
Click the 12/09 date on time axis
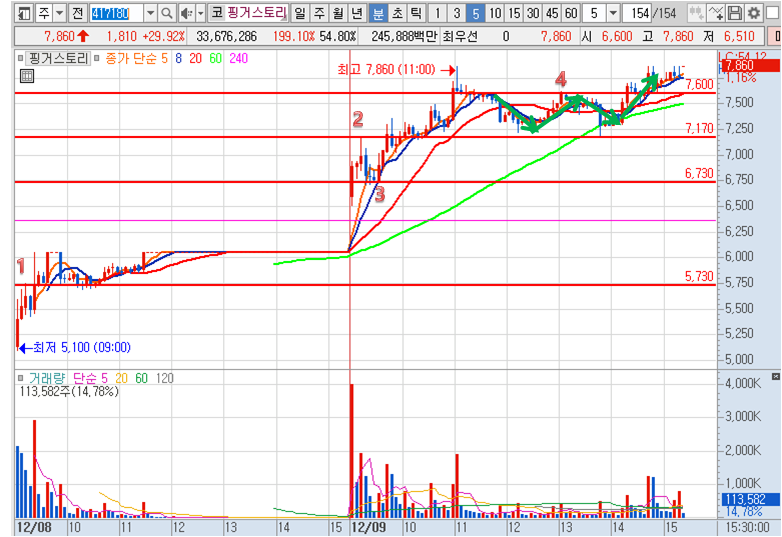point(369,527)
